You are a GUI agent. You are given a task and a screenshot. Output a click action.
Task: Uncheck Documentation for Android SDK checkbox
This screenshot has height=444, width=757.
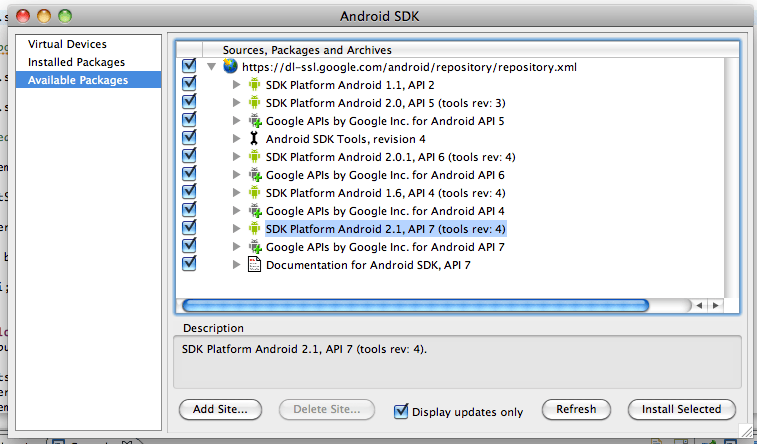coord(189,264)
